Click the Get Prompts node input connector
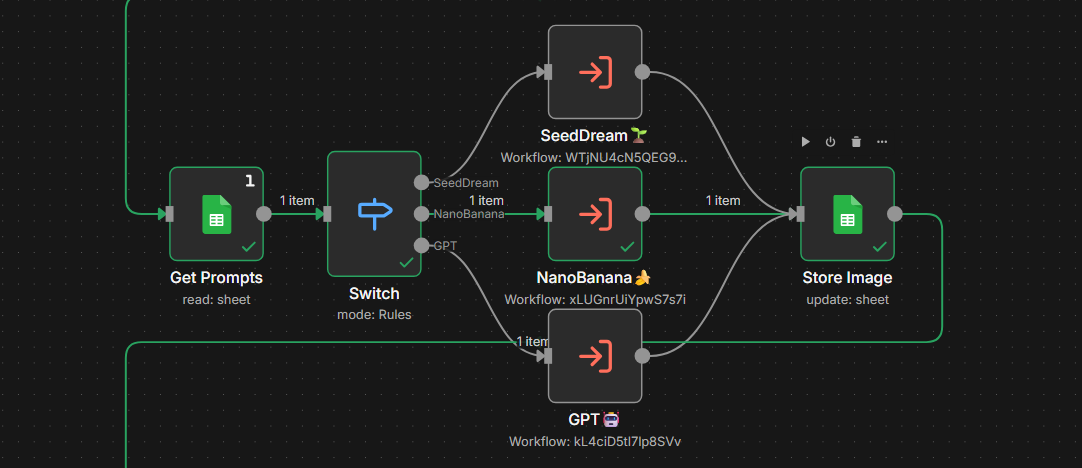The width and height of the screenshot is (1082, 468). click(x=170, y=214)
